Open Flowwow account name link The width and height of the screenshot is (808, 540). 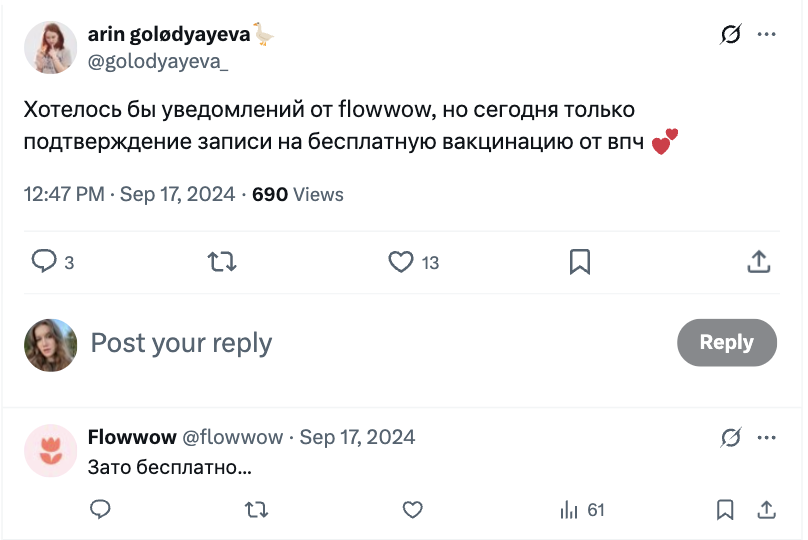(x=130, y=437)
